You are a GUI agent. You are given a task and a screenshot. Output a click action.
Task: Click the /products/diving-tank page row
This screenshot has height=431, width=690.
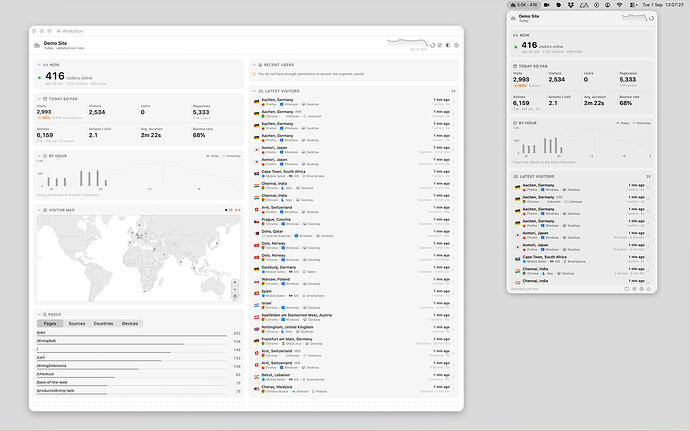click(x=139, y=391)
